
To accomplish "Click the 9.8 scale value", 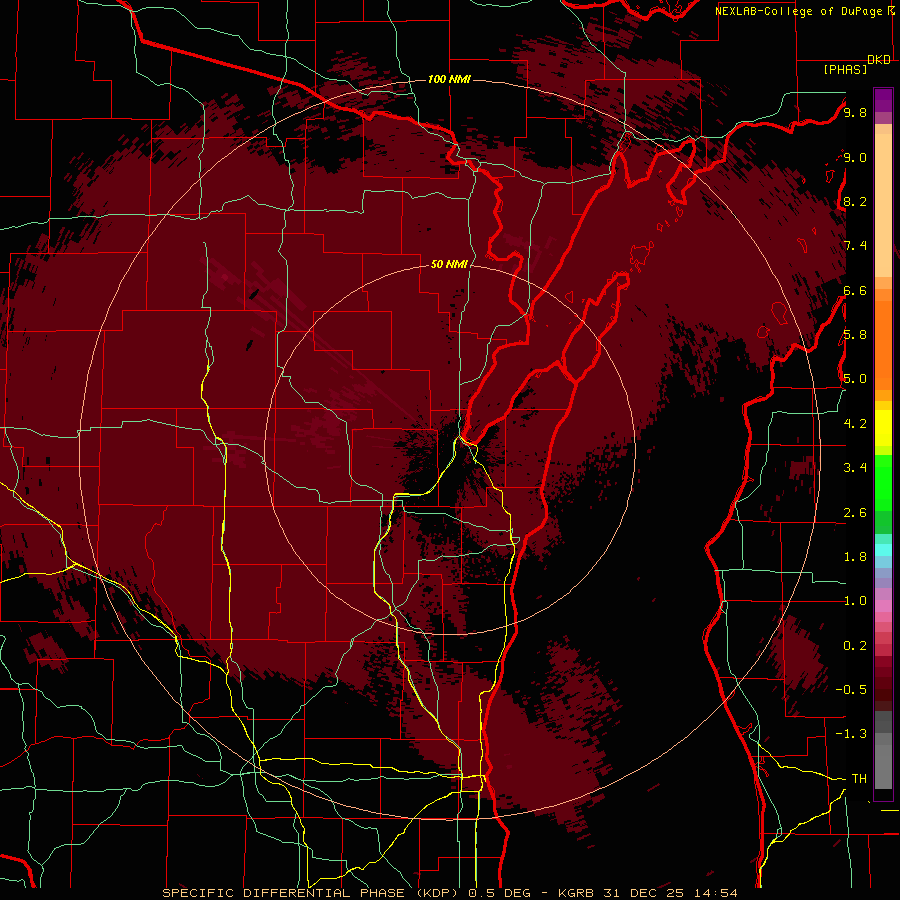I will (x=855, y=112).
